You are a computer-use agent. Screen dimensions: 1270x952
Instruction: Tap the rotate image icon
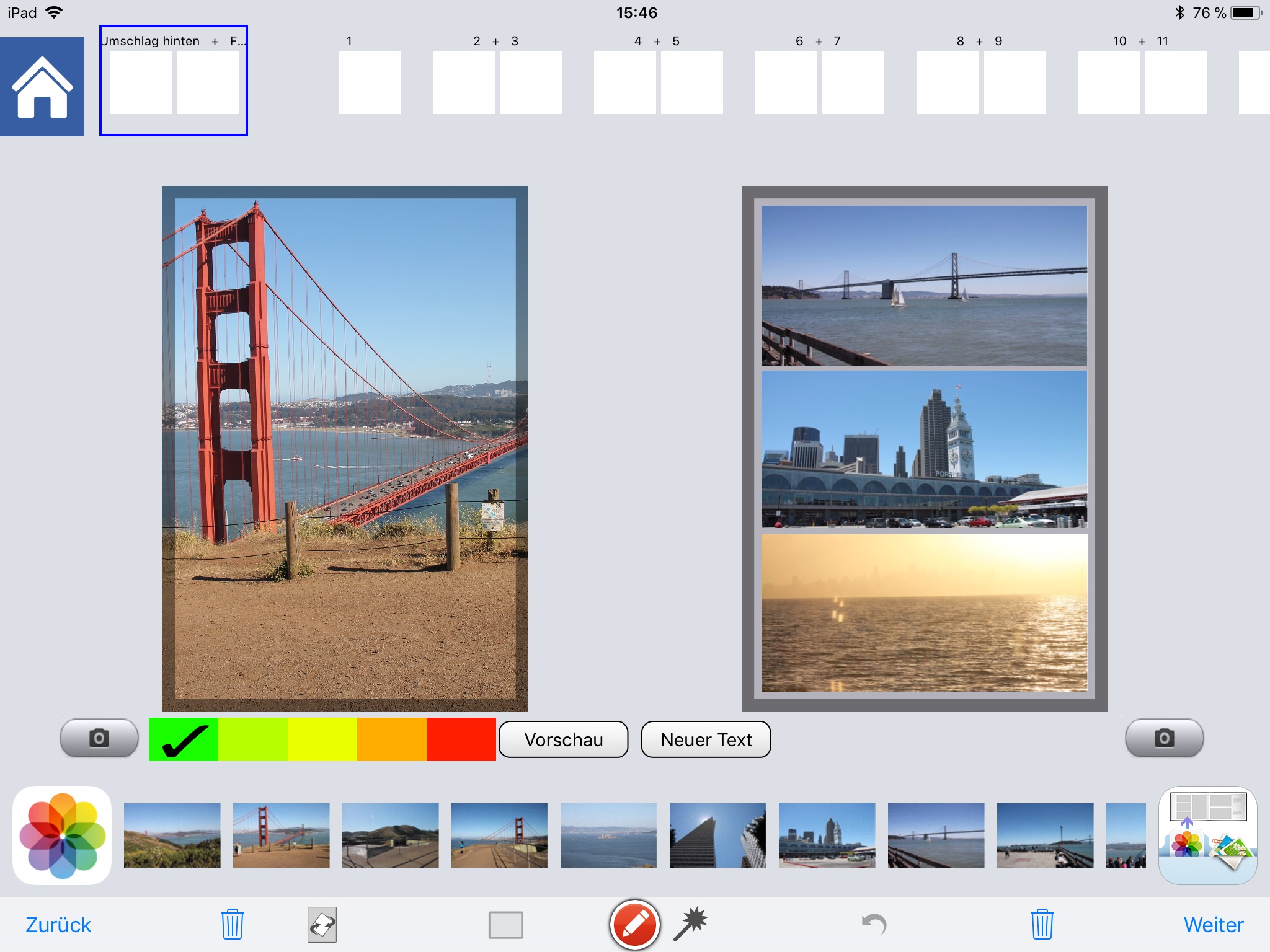click(322, 925)
